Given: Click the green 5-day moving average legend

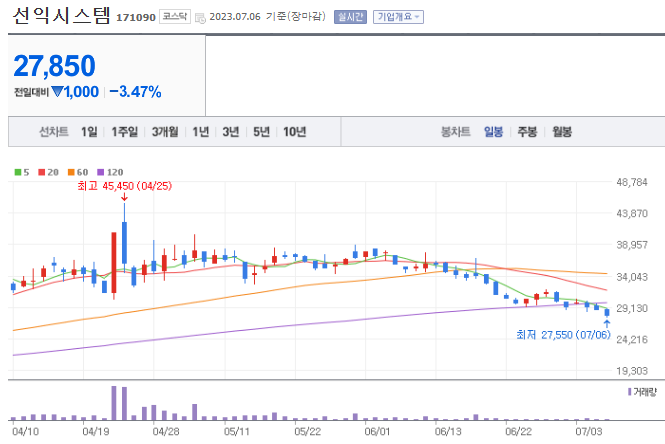Looking at the screenshot, I should pyautogui.click(x=22, y=172).
